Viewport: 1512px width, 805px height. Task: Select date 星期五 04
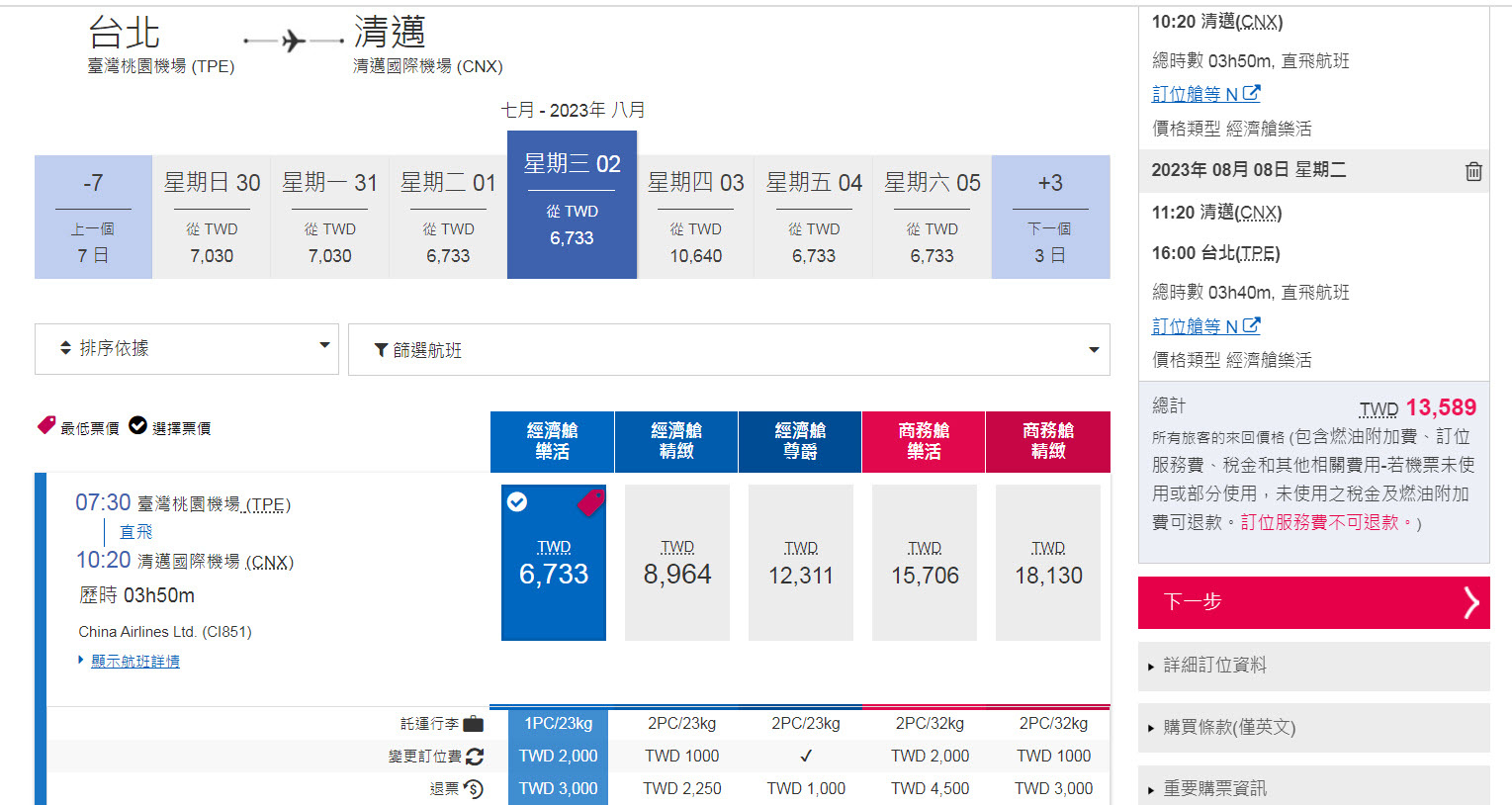click(x=814, y=217)
